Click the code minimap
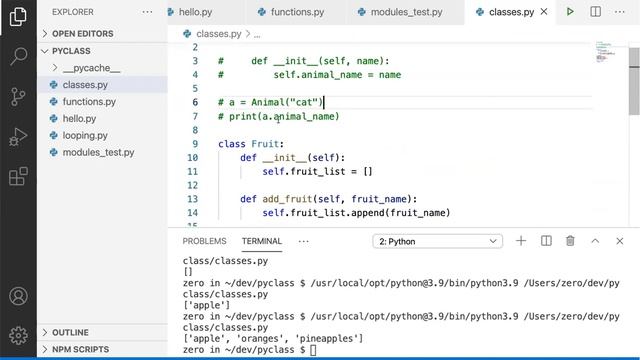This screenshot has height=360, width=640. 605,52
